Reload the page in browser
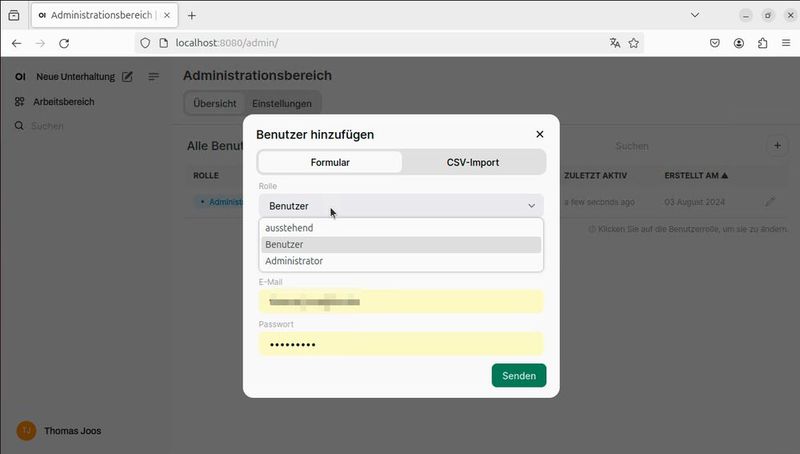Viewport: 800px width, 454px height. point(64,43)
